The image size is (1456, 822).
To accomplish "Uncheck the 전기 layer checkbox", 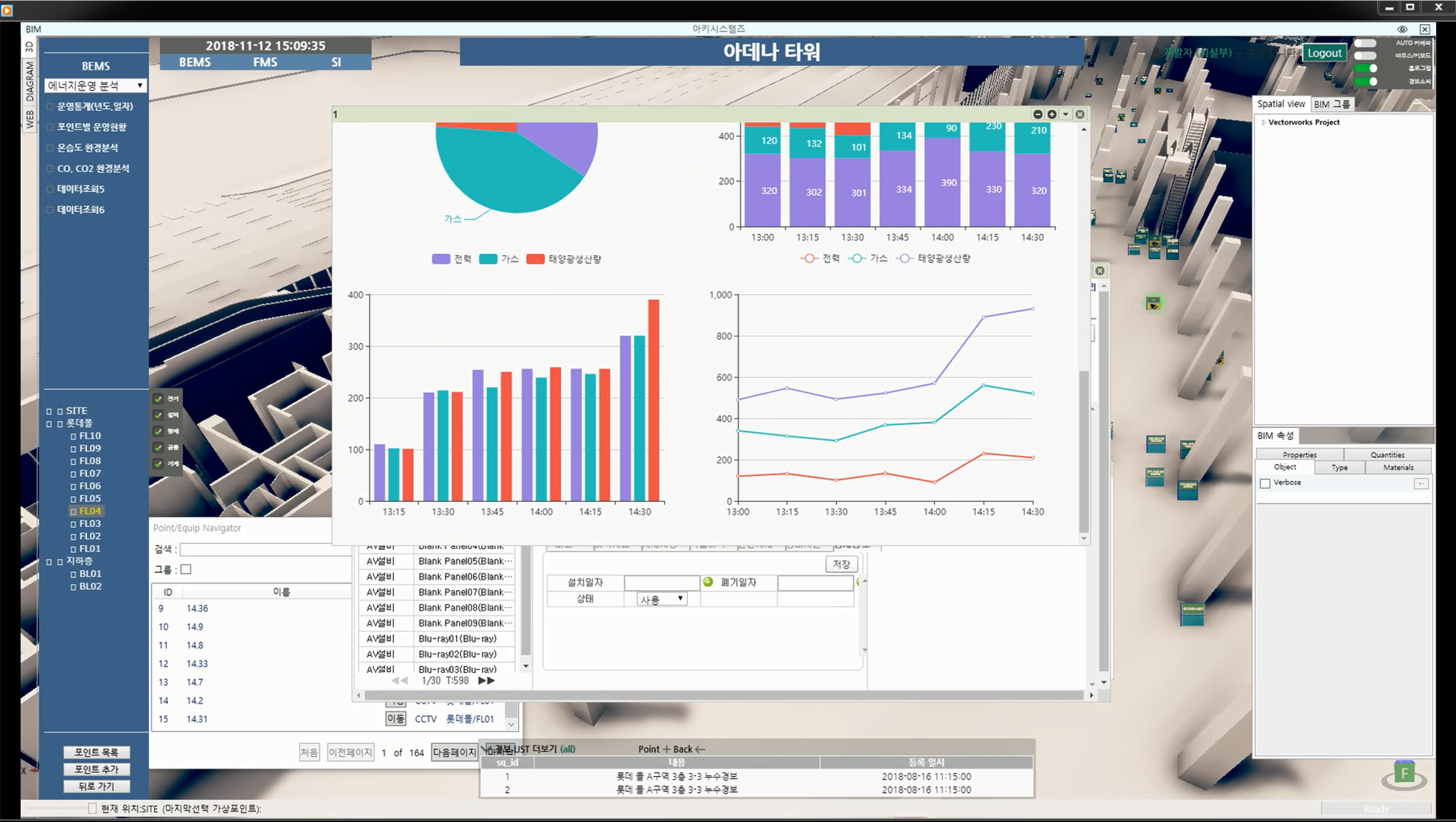I will click(x=158, y=399).
